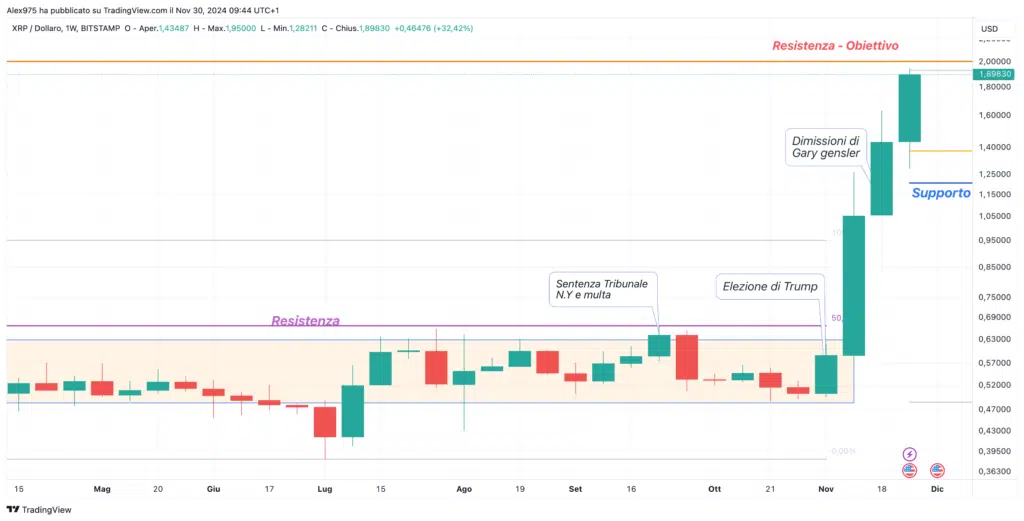Screen dimensions: 1024x521
Task: Click the red 'Resistenza - Obiettivo' text label
Action: [835, 46]
